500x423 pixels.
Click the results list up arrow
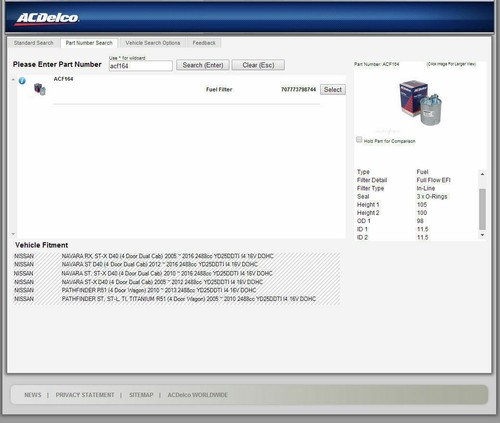click(13, 79)
